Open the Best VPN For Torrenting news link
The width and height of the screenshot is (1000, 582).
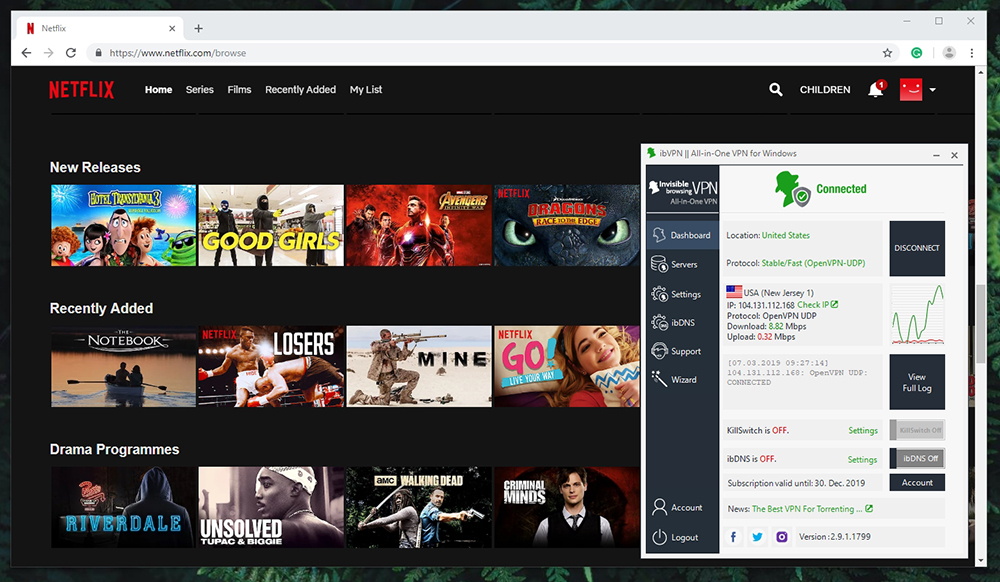809,508
